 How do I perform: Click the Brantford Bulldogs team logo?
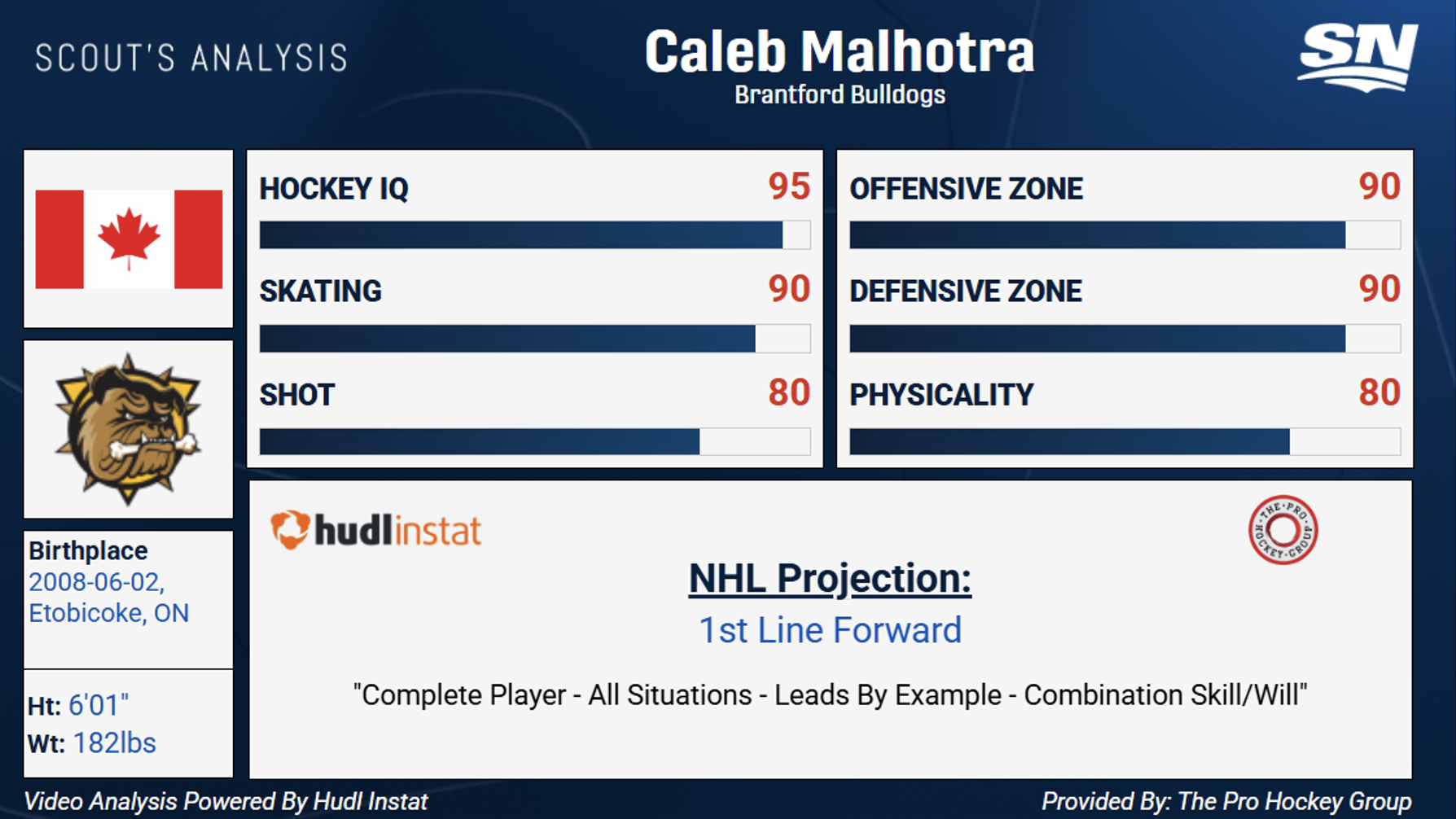tap(128, 429)
